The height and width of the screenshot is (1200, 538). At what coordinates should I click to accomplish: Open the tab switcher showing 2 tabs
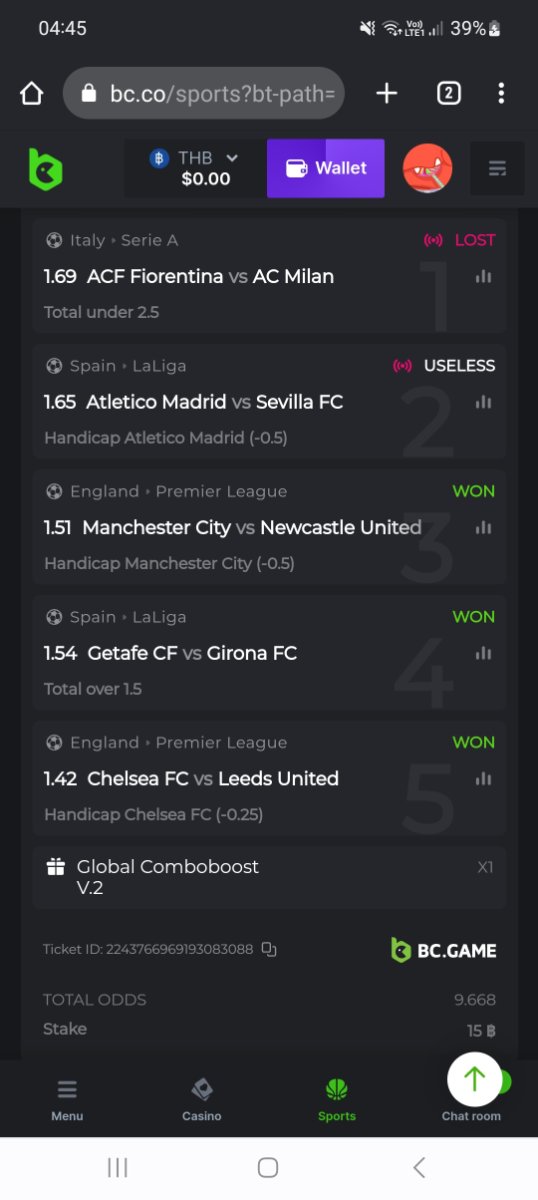(x=448, y=93)
